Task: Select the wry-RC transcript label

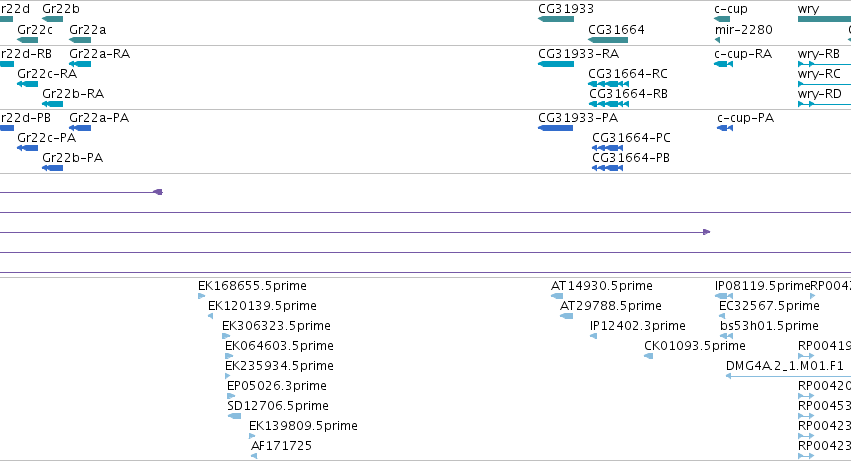Action: tap(819, 73)
